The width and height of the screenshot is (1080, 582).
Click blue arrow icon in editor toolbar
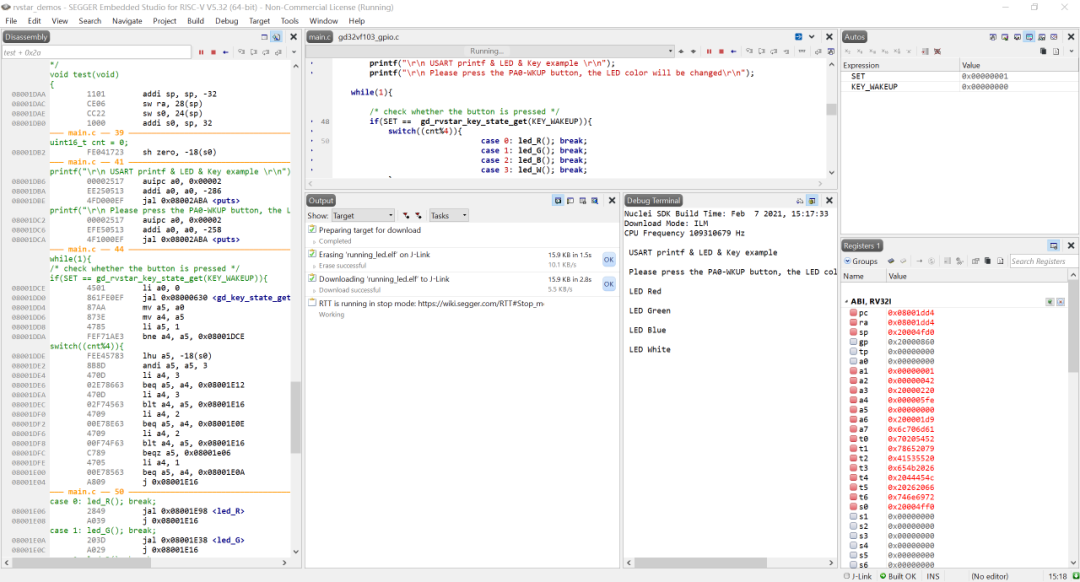point(734,52)
